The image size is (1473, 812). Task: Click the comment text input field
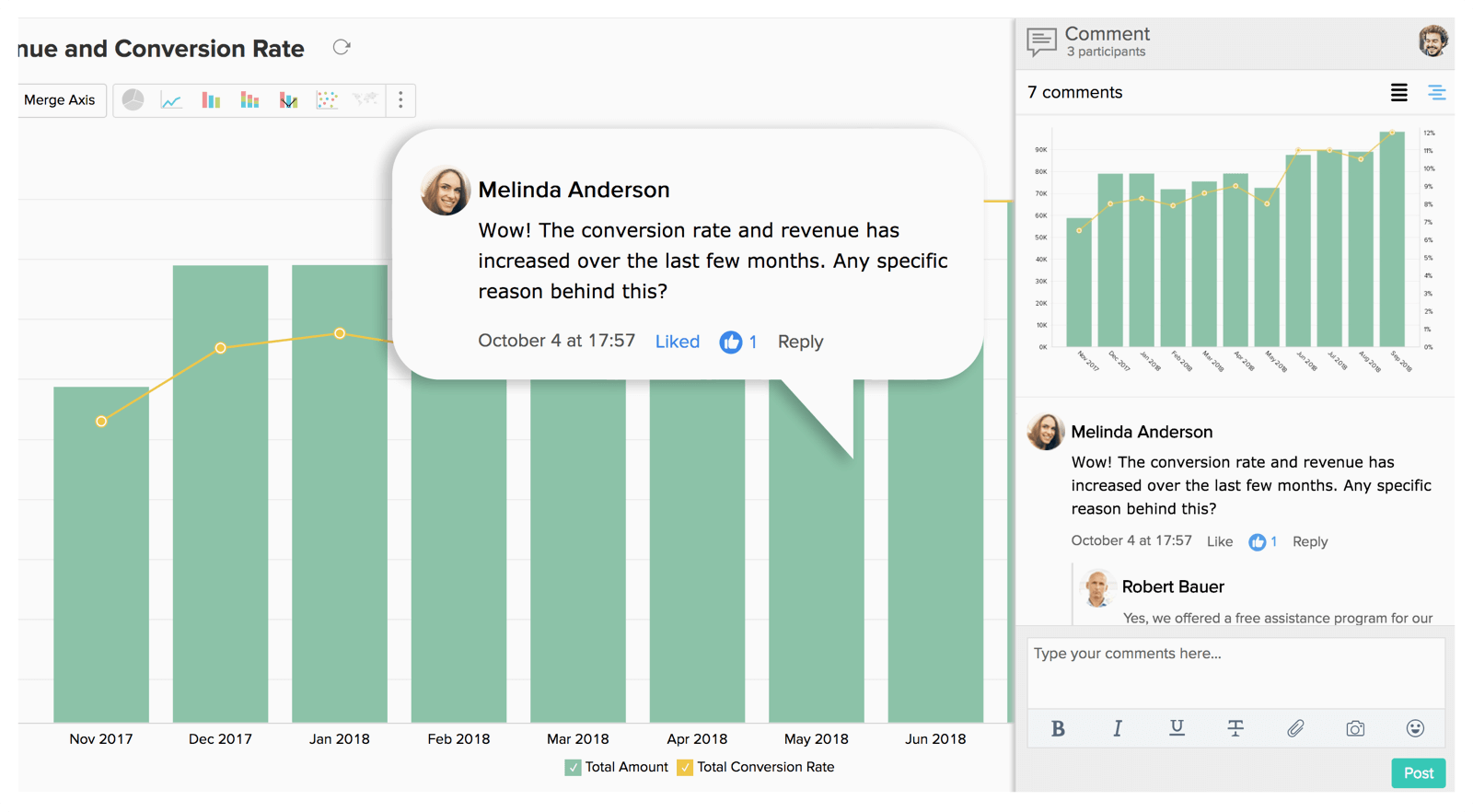(x=1235, y=674)
